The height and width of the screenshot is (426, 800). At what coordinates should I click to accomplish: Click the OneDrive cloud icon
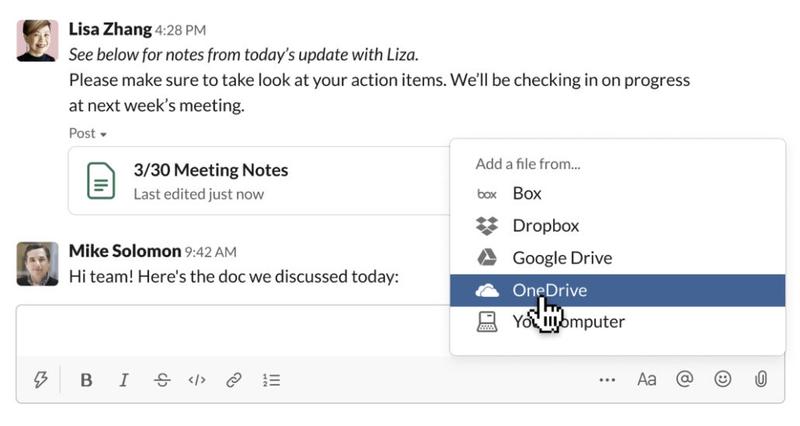(x=487, y=291)
